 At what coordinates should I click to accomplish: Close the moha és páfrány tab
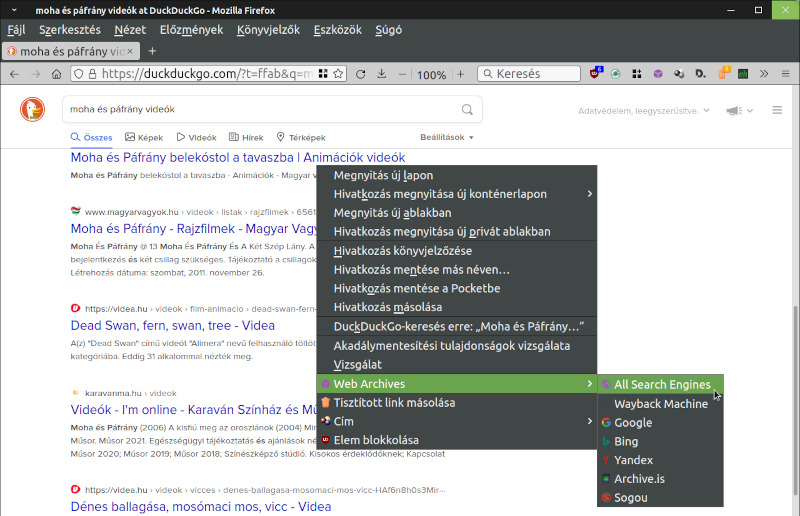pos(130,51)
